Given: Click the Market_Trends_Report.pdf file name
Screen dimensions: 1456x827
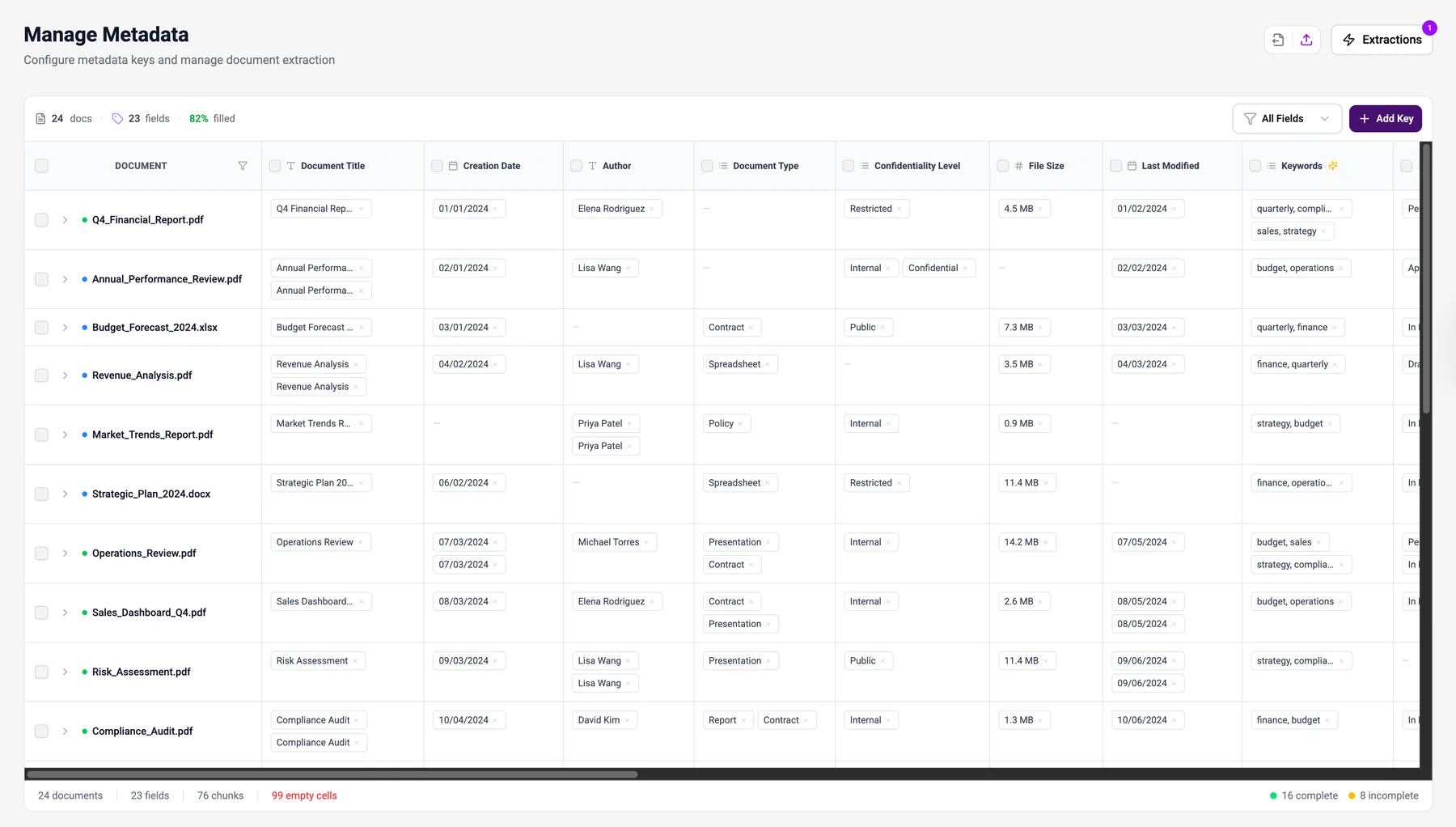Looking at the screenshot, I should click(153, 435).
